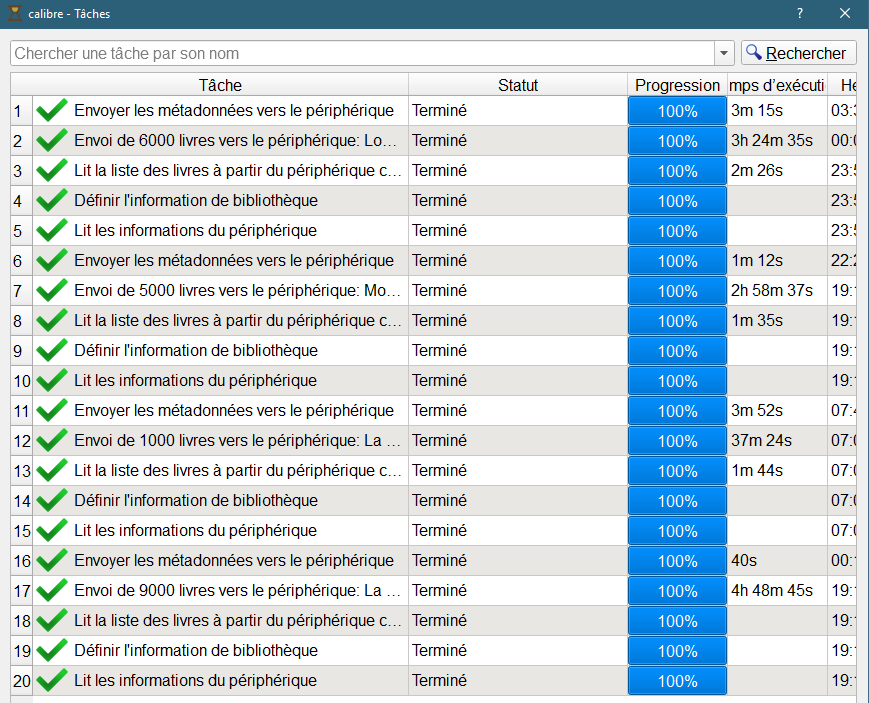Click the 'Terminé' status in row 13
869x703 pixels.
(439, 470)
